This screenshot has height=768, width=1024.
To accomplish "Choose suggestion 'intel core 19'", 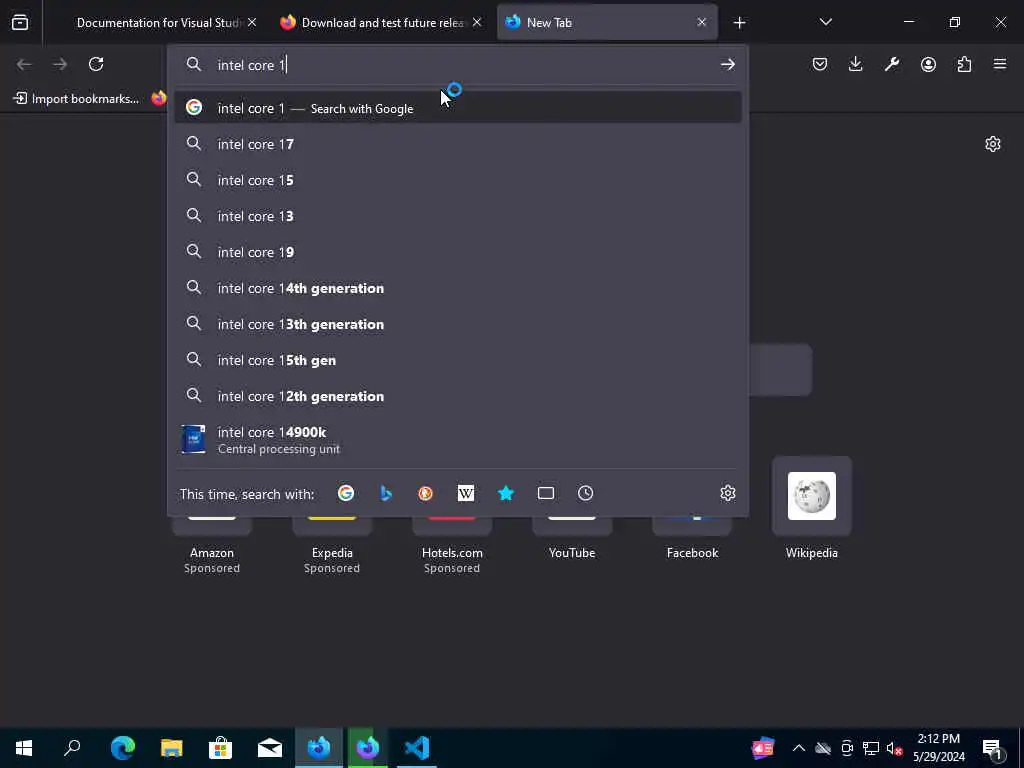I will (x=457, y=252).
